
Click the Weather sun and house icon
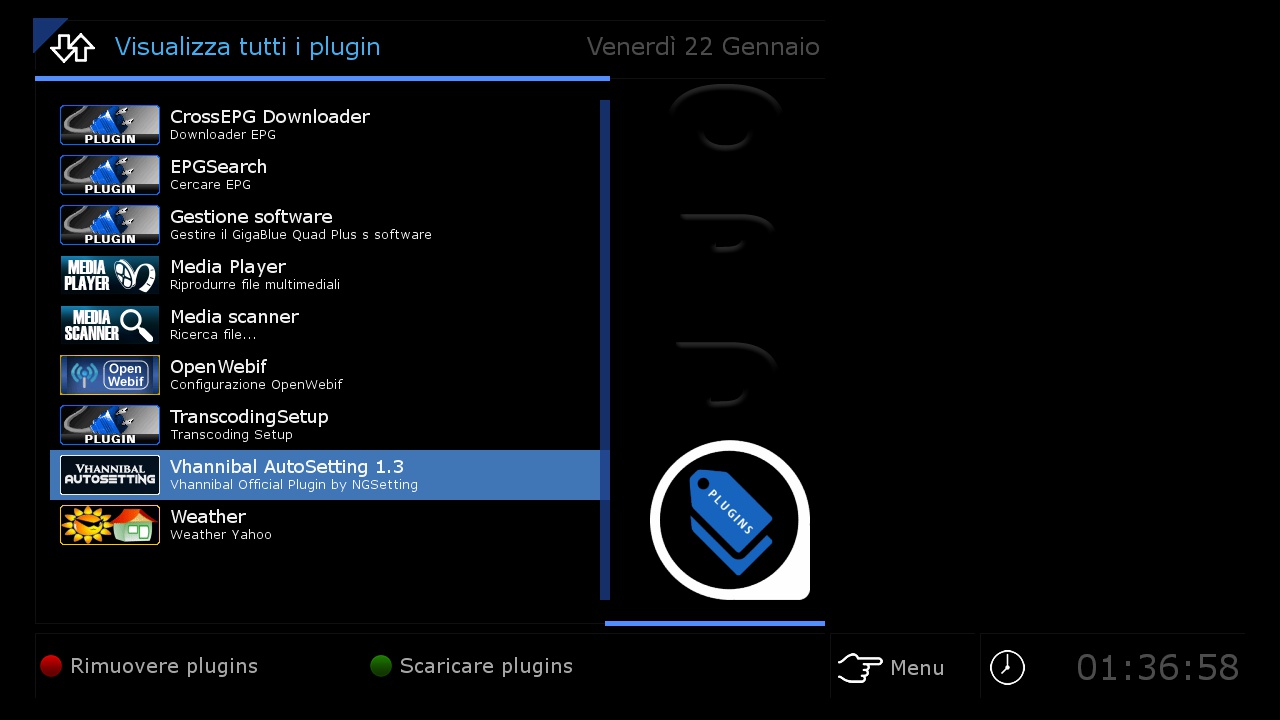pos(110,525)
